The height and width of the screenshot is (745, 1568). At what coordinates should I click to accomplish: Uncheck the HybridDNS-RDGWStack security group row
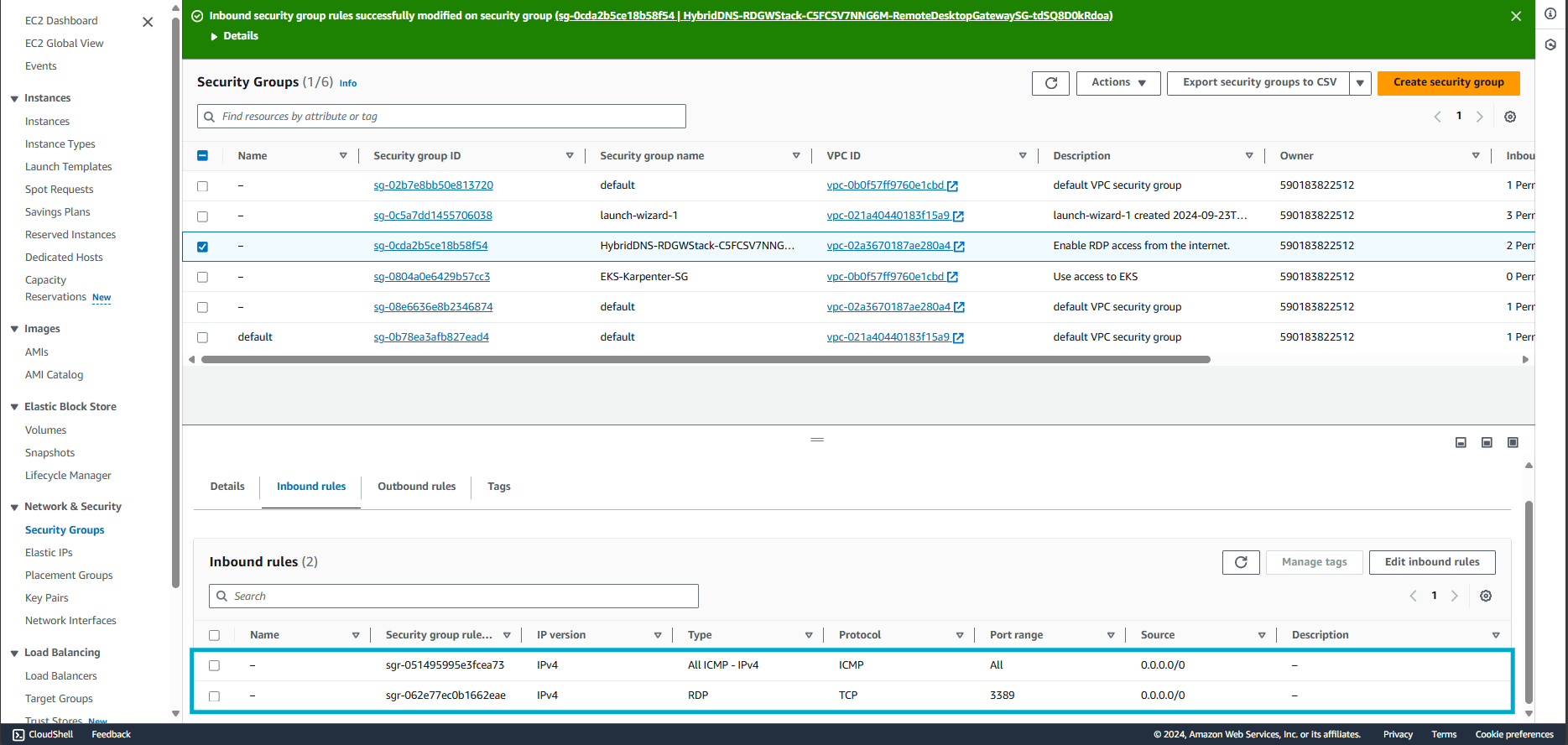pos(202,247)
